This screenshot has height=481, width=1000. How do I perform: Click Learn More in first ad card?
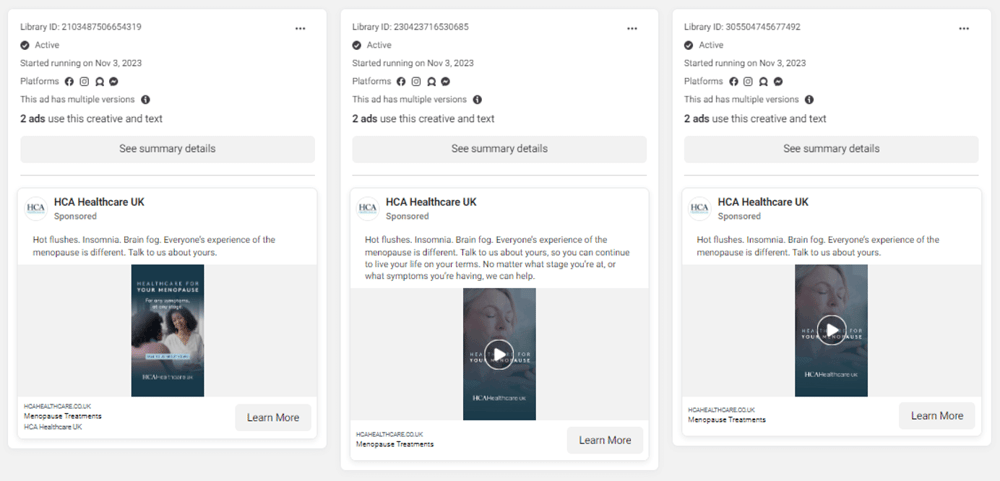[273, 418]
